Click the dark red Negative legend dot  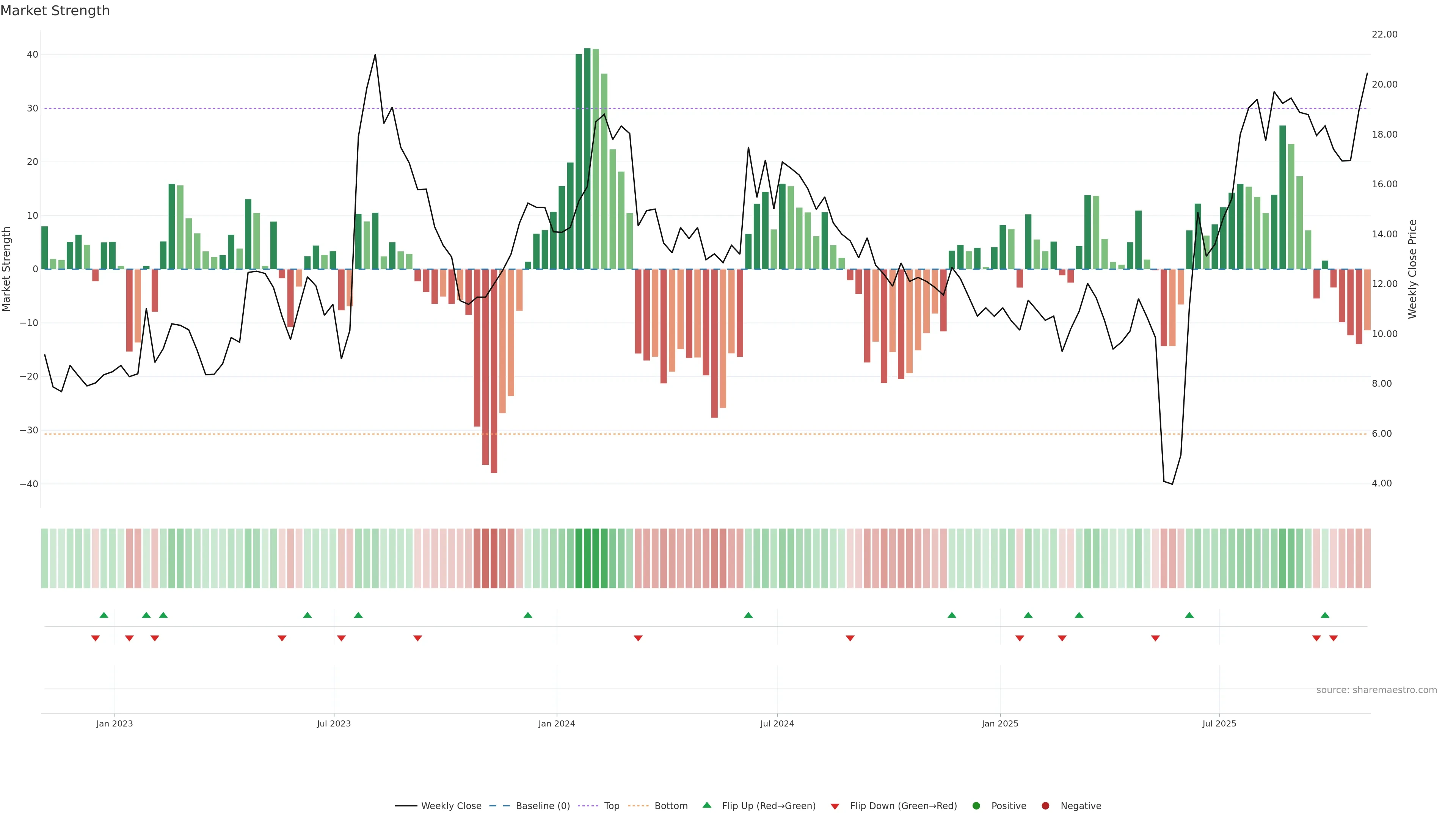(x=1045, y=805)
